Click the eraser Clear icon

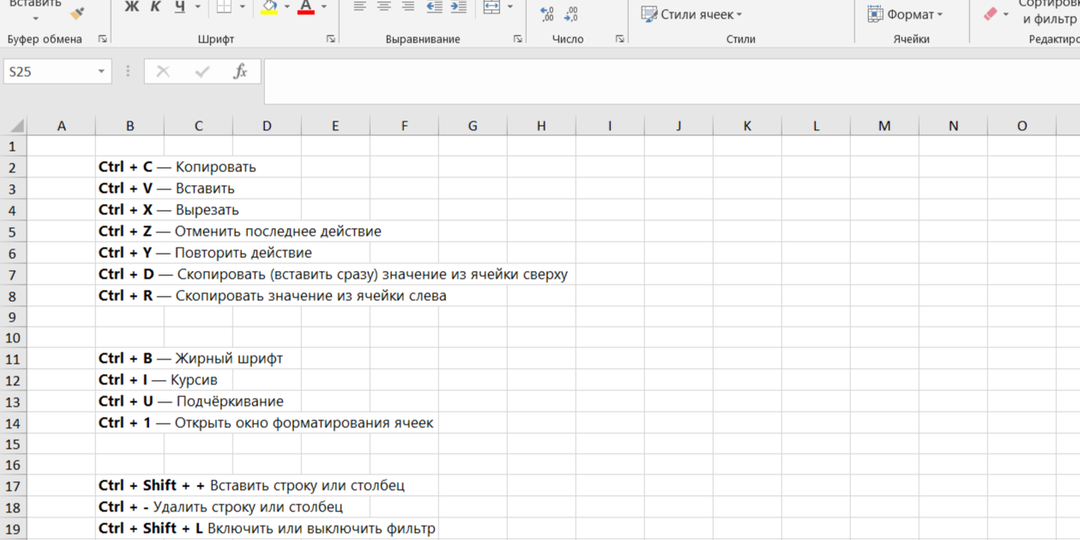[990, 13]
